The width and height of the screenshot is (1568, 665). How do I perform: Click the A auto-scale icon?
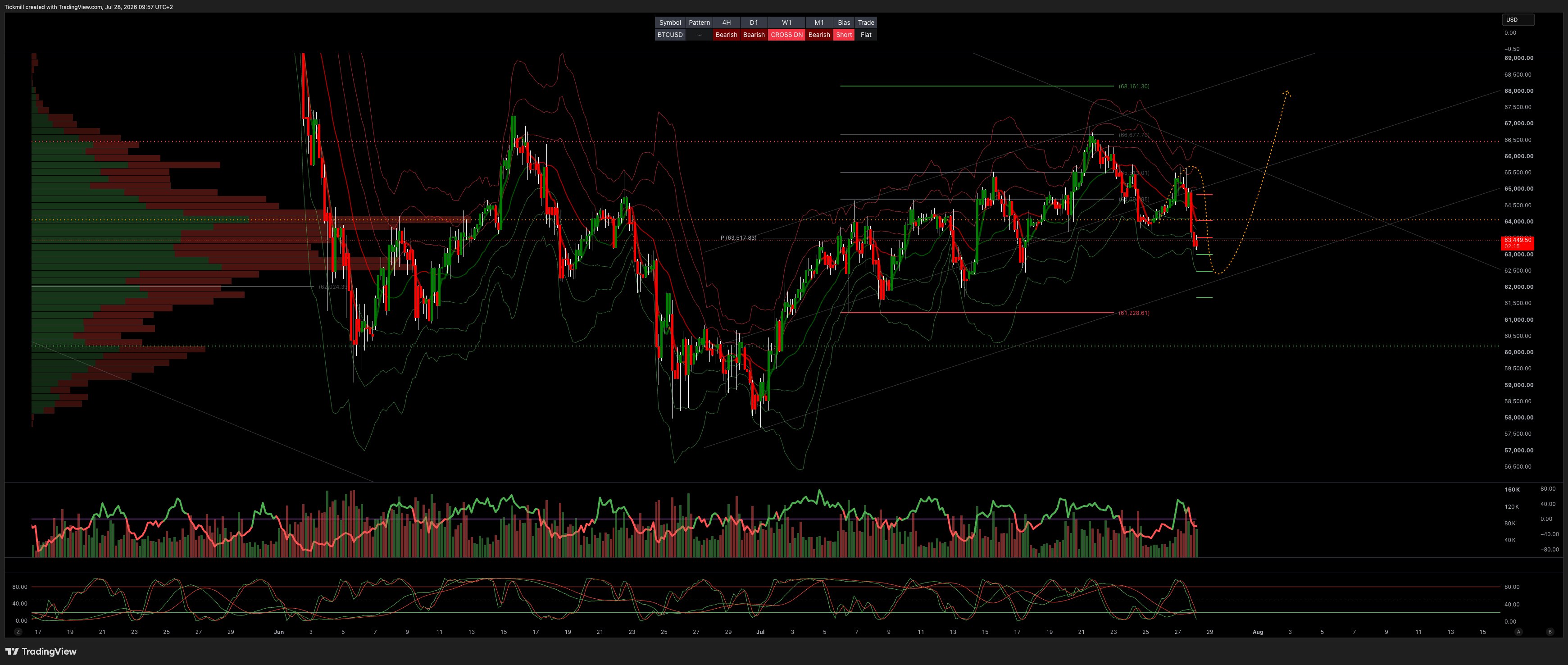pos(1519,632)
